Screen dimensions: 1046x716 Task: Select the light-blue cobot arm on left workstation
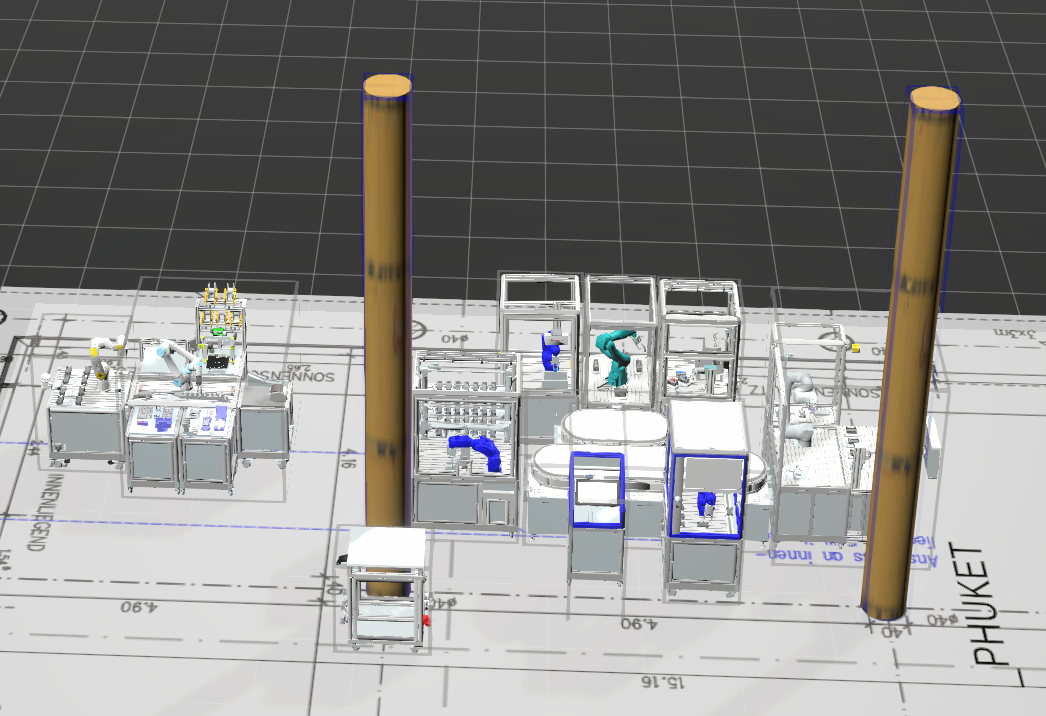[x=175, y=362]
